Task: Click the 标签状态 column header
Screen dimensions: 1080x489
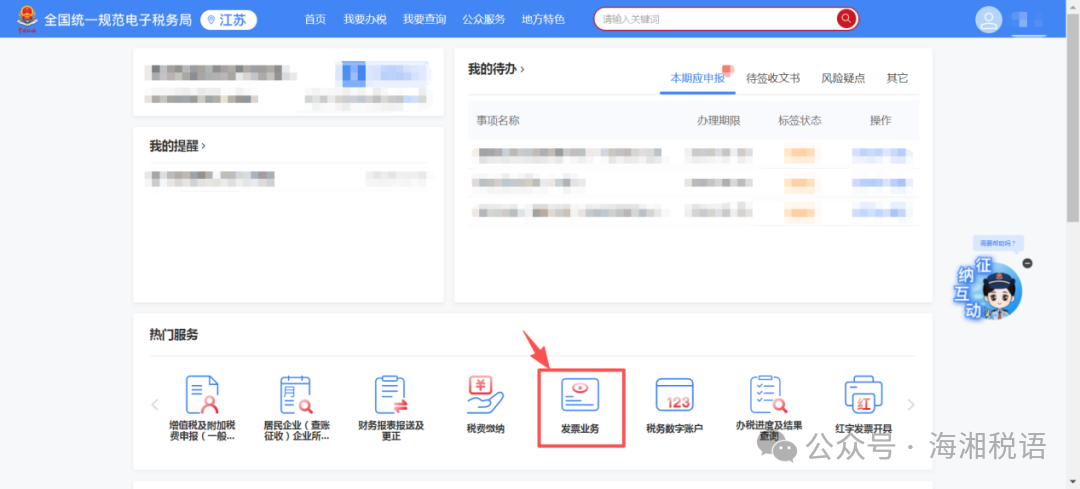Action: (x=800, y=121)
